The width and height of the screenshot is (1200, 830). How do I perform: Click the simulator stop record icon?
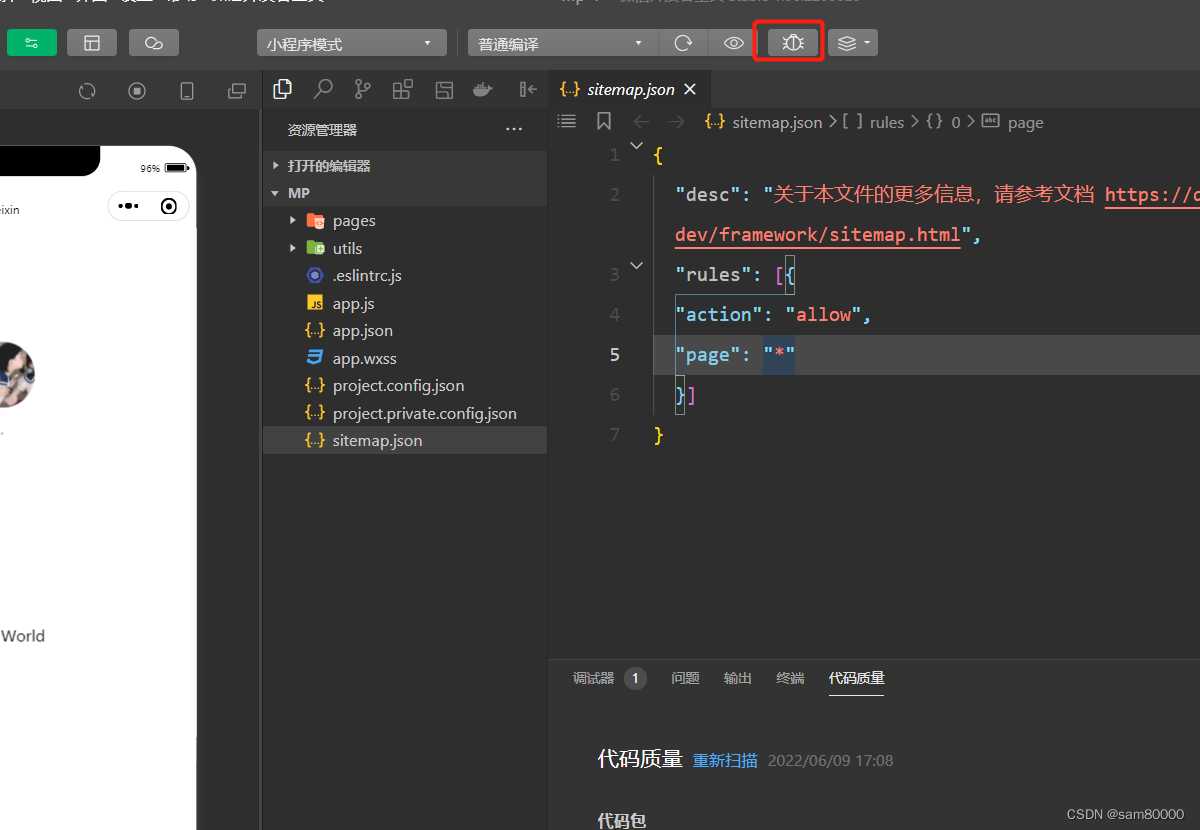tap(137, 91)
